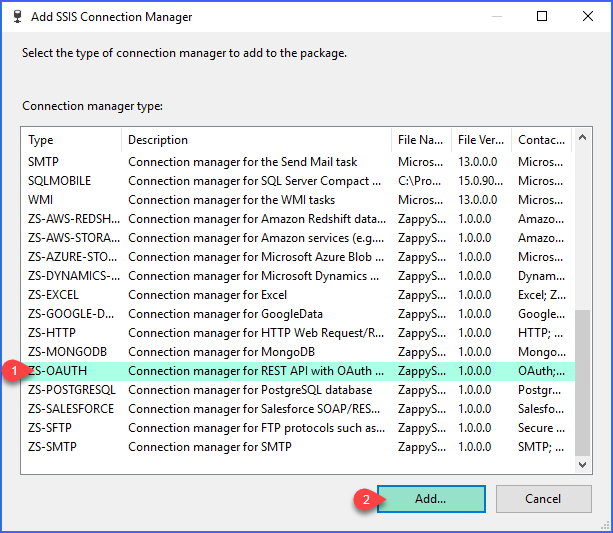Choose the ZS-MONGODB connection type

click(298, 352)
